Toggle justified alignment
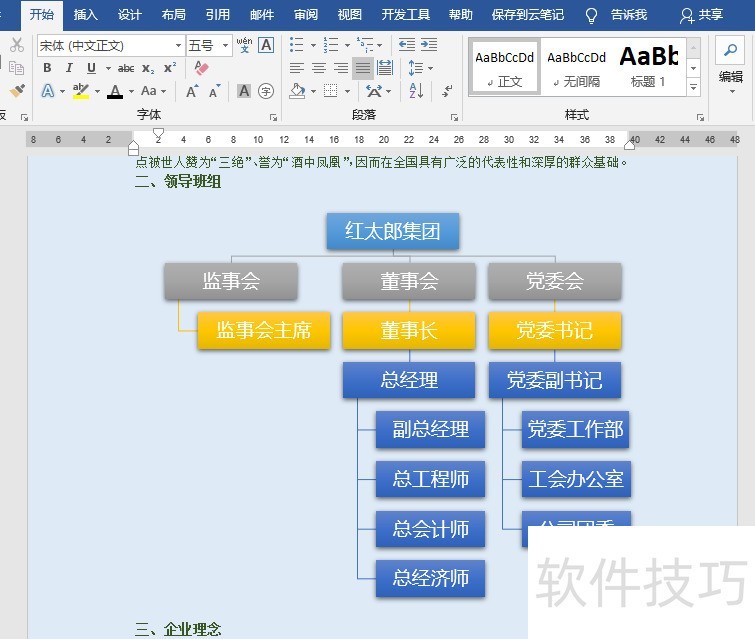 click(x=363, y=68)
